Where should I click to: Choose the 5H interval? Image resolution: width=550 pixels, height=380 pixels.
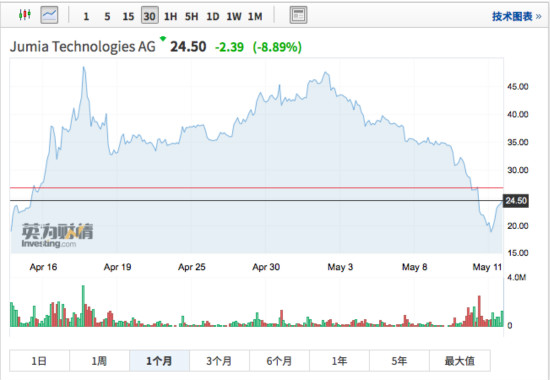(x=192, y=16)
